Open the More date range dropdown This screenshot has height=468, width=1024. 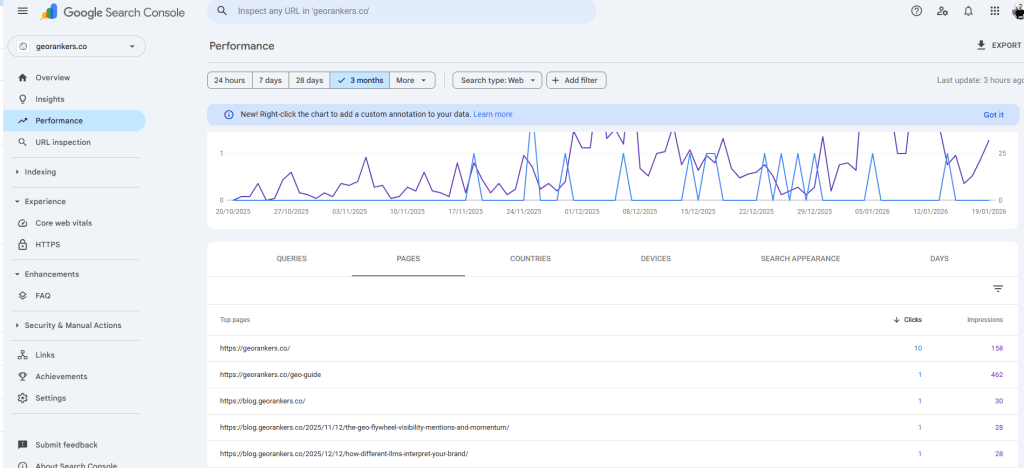click(x=412, y=80)
